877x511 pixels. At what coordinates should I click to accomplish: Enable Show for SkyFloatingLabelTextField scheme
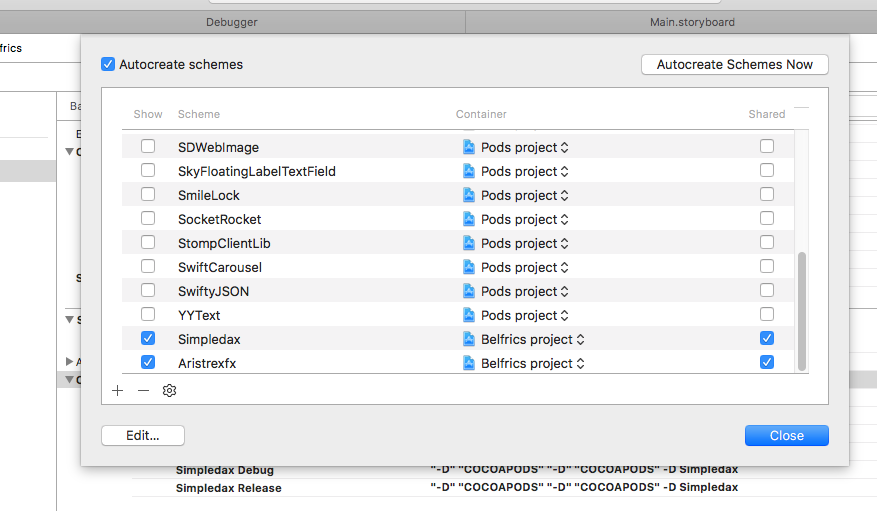pos(148,171)
